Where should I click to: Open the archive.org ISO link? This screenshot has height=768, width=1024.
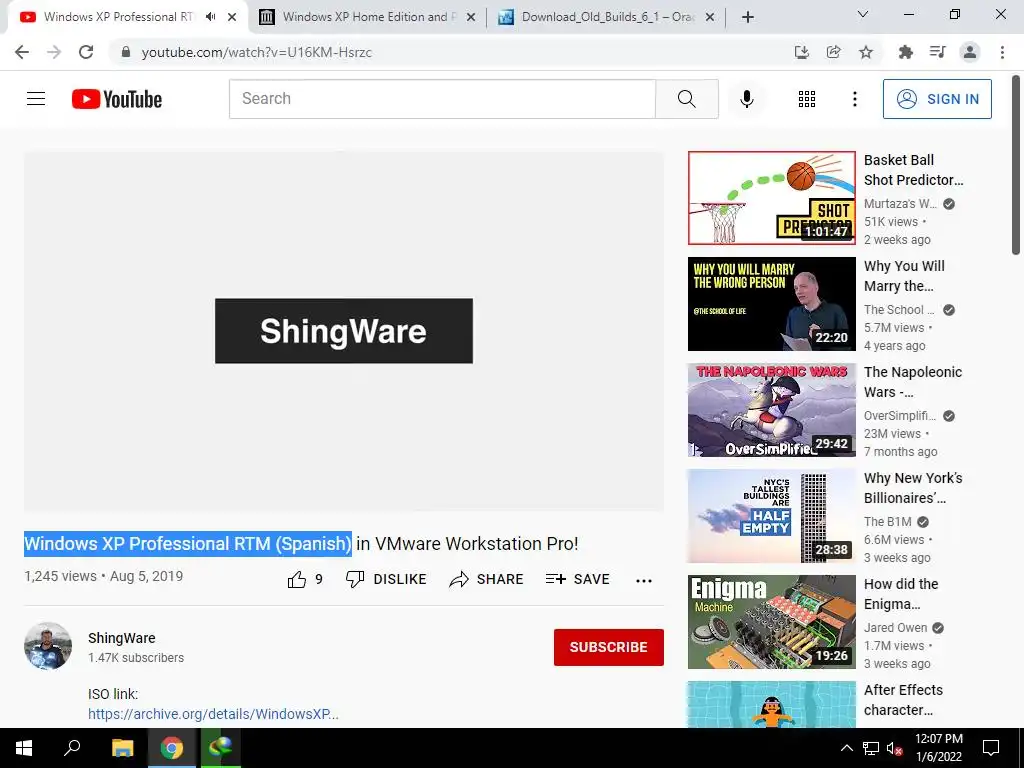(213, 714)
